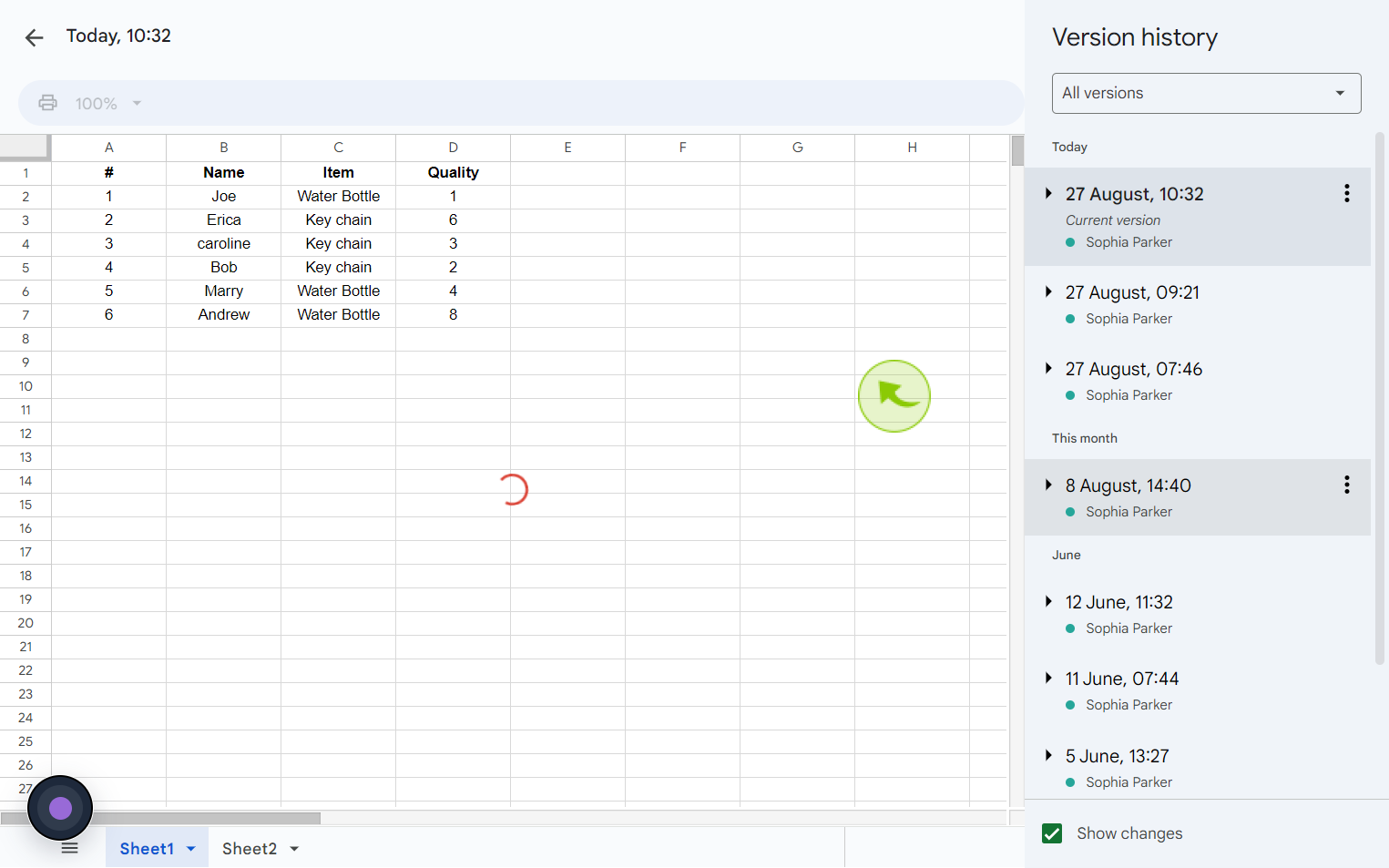The height and width of the screenshot is (868, 1389).
Task: Expand the 27 August, 07:46 version
Action: pyautogui.click(x=1048, y=368)
